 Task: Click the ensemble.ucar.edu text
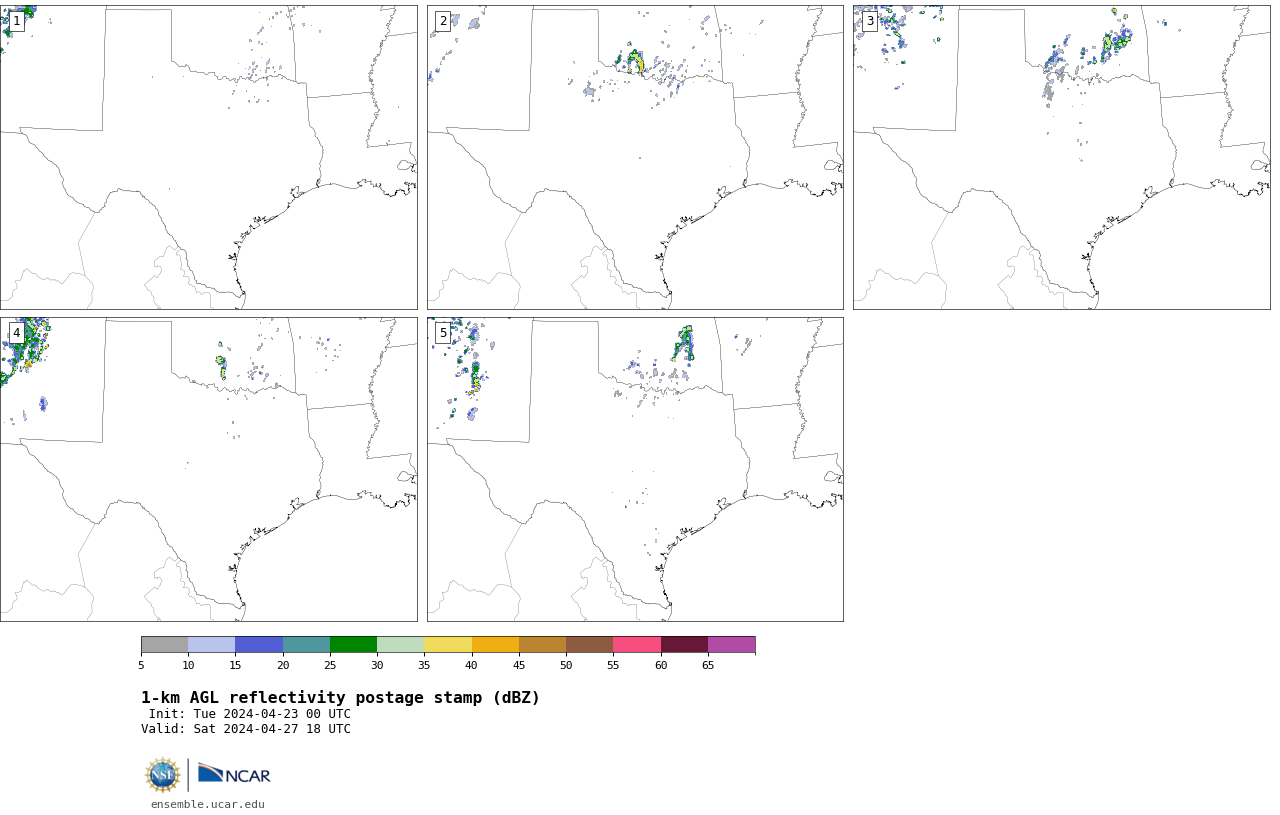tap(208, 804)
